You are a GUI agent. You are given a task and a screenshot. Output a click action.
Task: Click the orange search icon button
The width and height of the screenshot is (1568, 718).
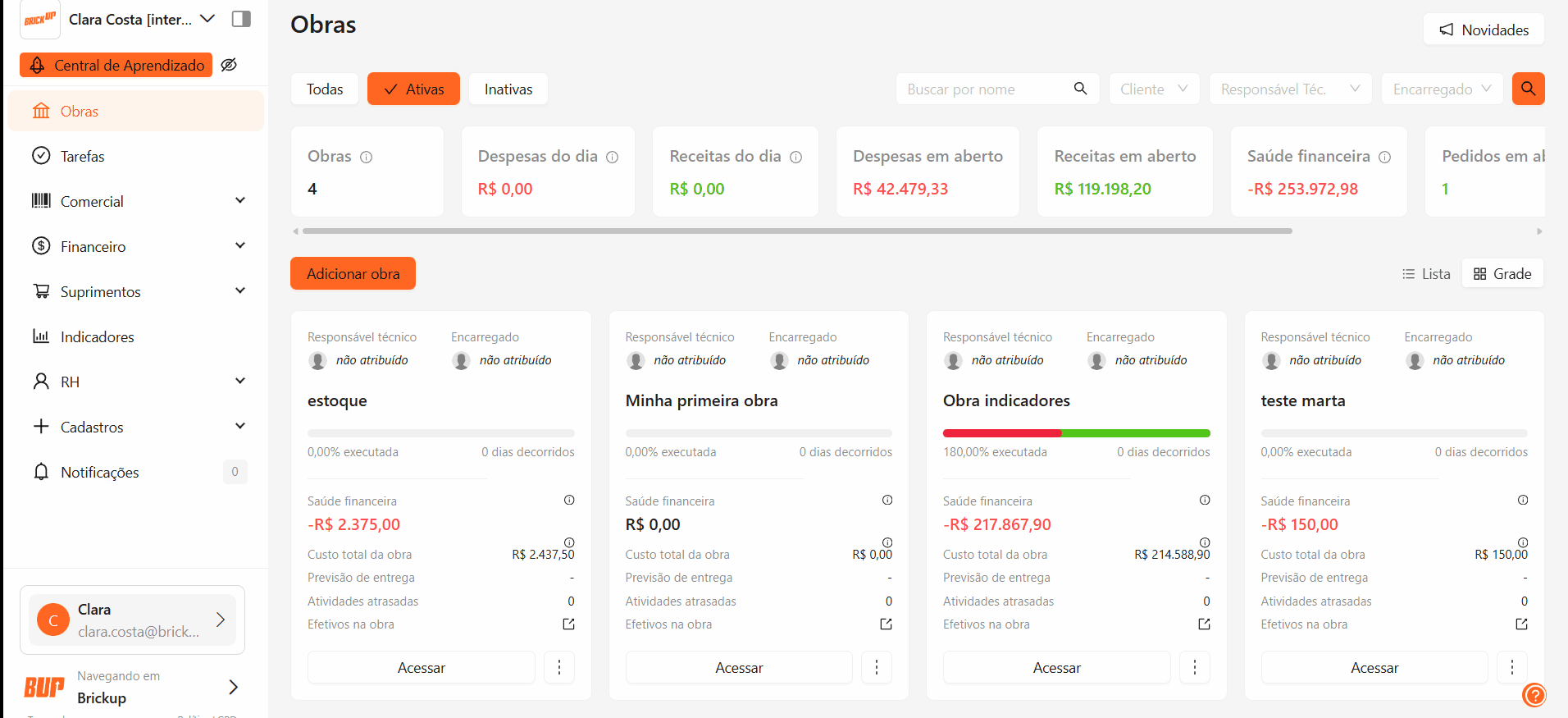[1528, 89]
